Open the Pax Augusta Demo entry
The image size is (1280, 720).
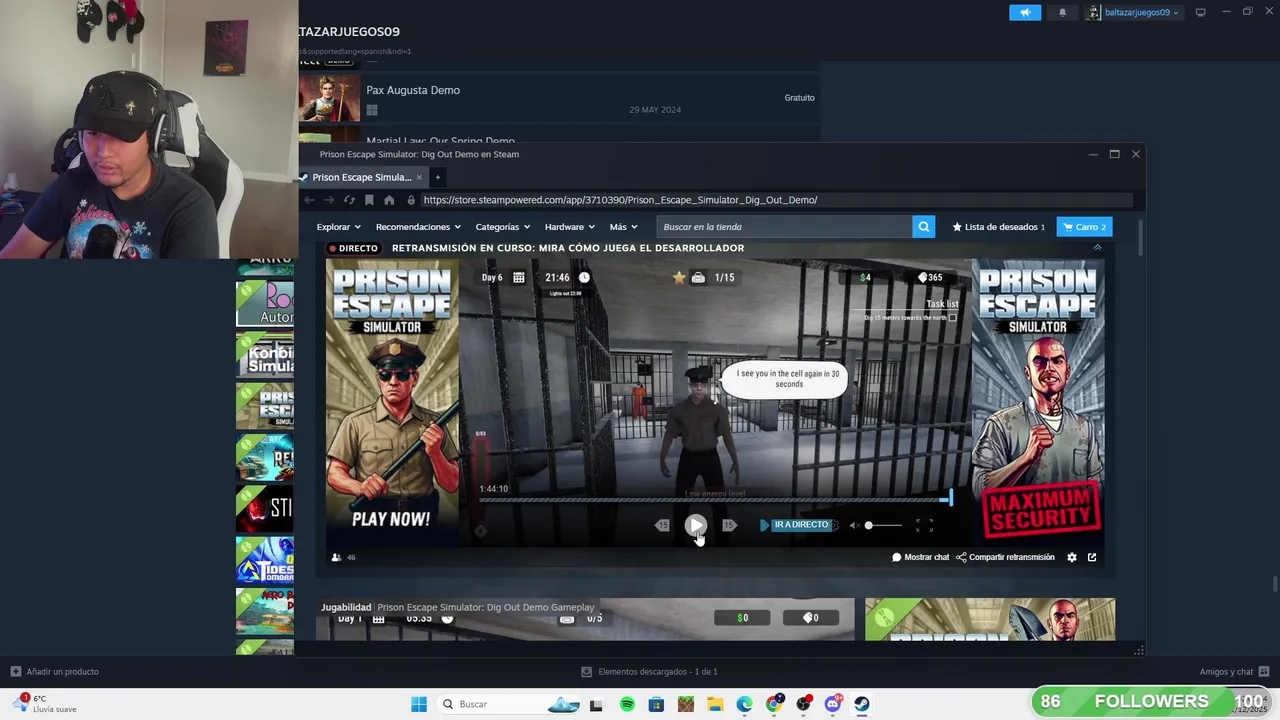tap(560, 98)
